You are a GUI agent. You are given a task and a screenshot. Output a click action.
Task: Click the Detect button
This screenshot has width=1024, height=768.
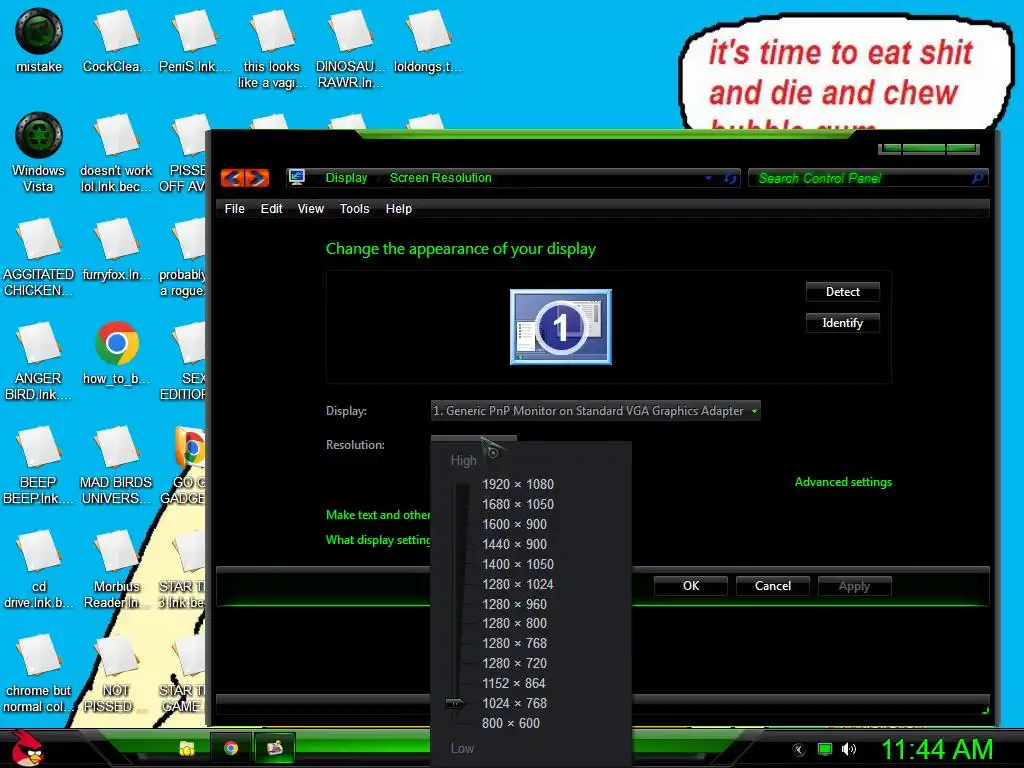pyautogui.click(x=842, y=292)
